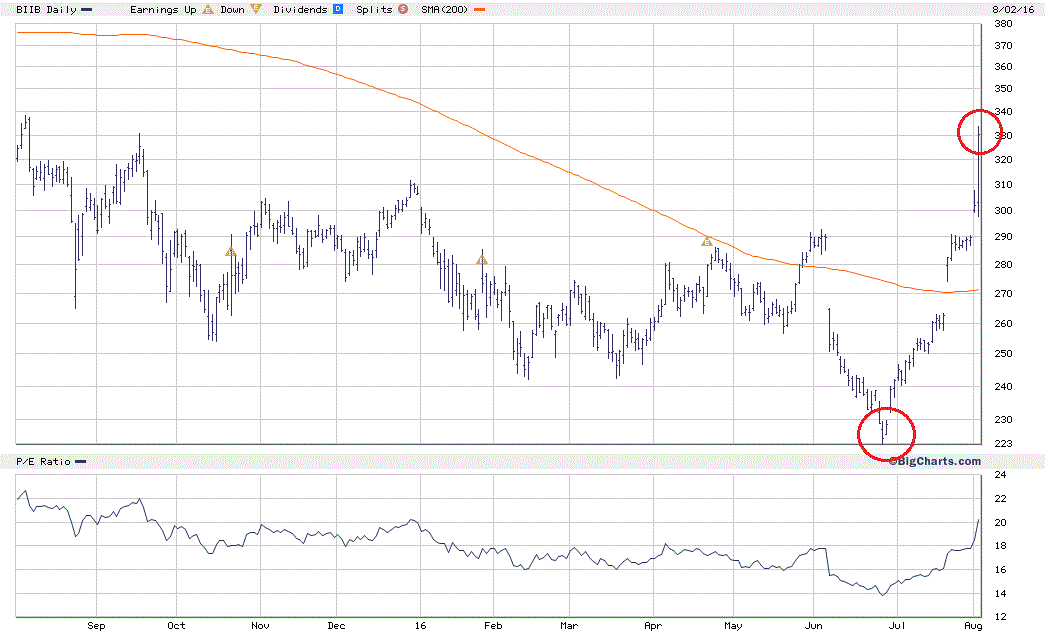
Task: Click the 223 price axis minimum label
Action: [x=1003, y=444]
